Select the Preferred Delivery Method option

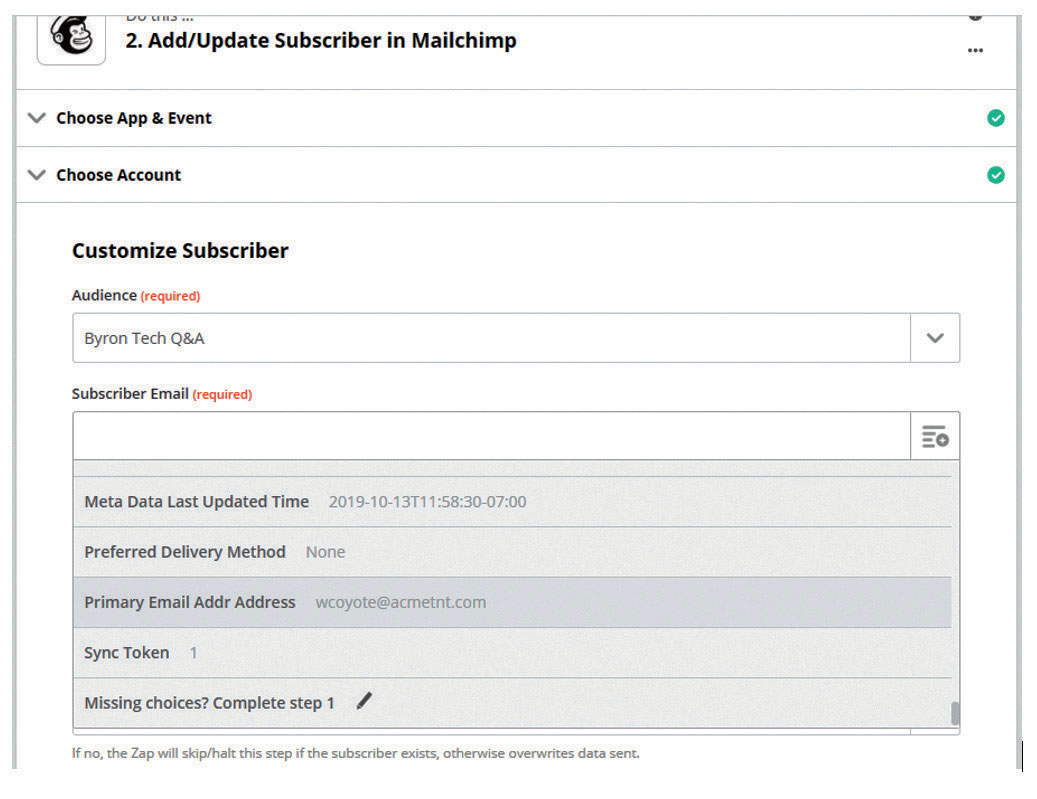click(x=215, y=552)
